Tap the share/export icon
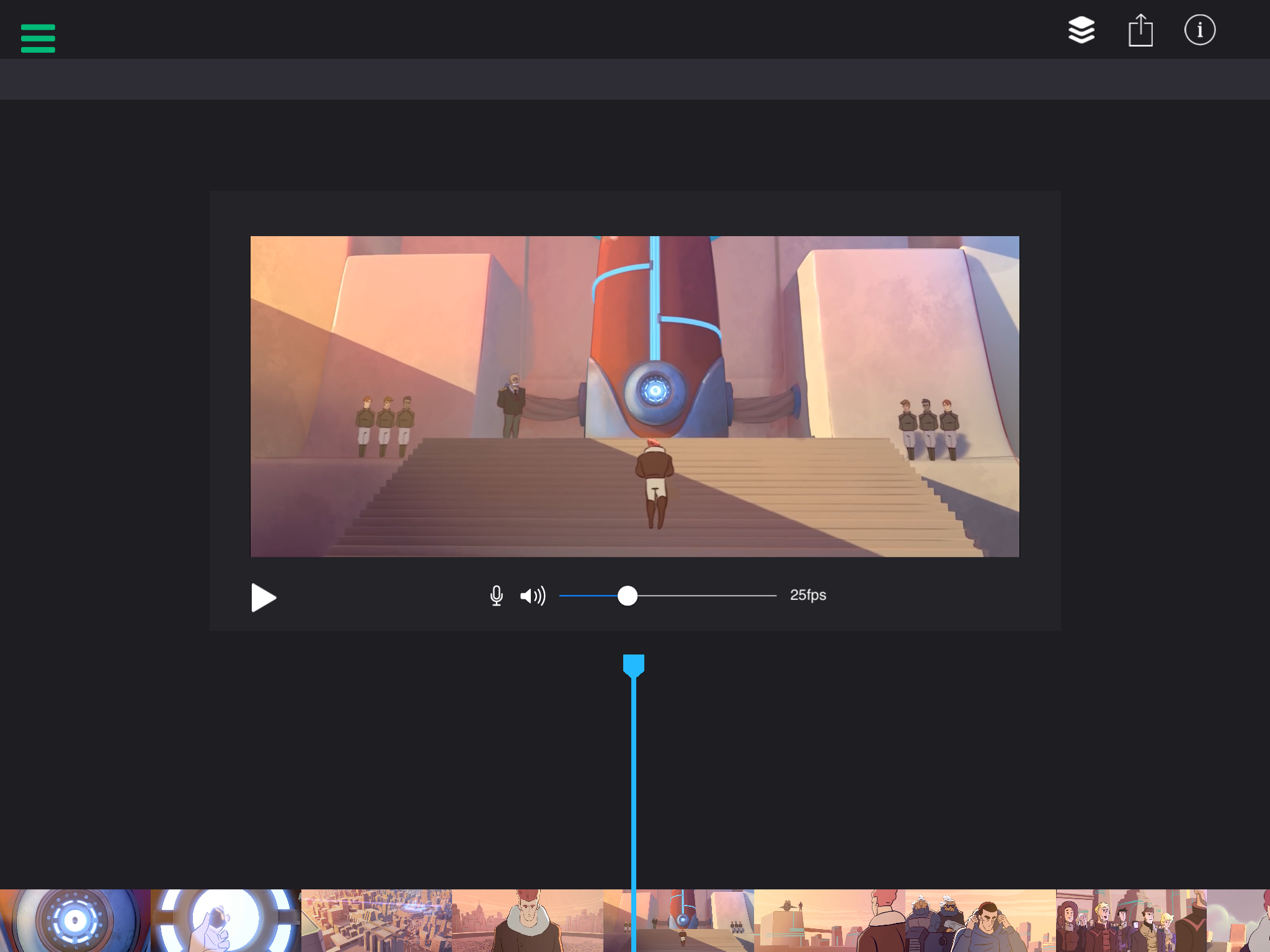 [1140, 30]
